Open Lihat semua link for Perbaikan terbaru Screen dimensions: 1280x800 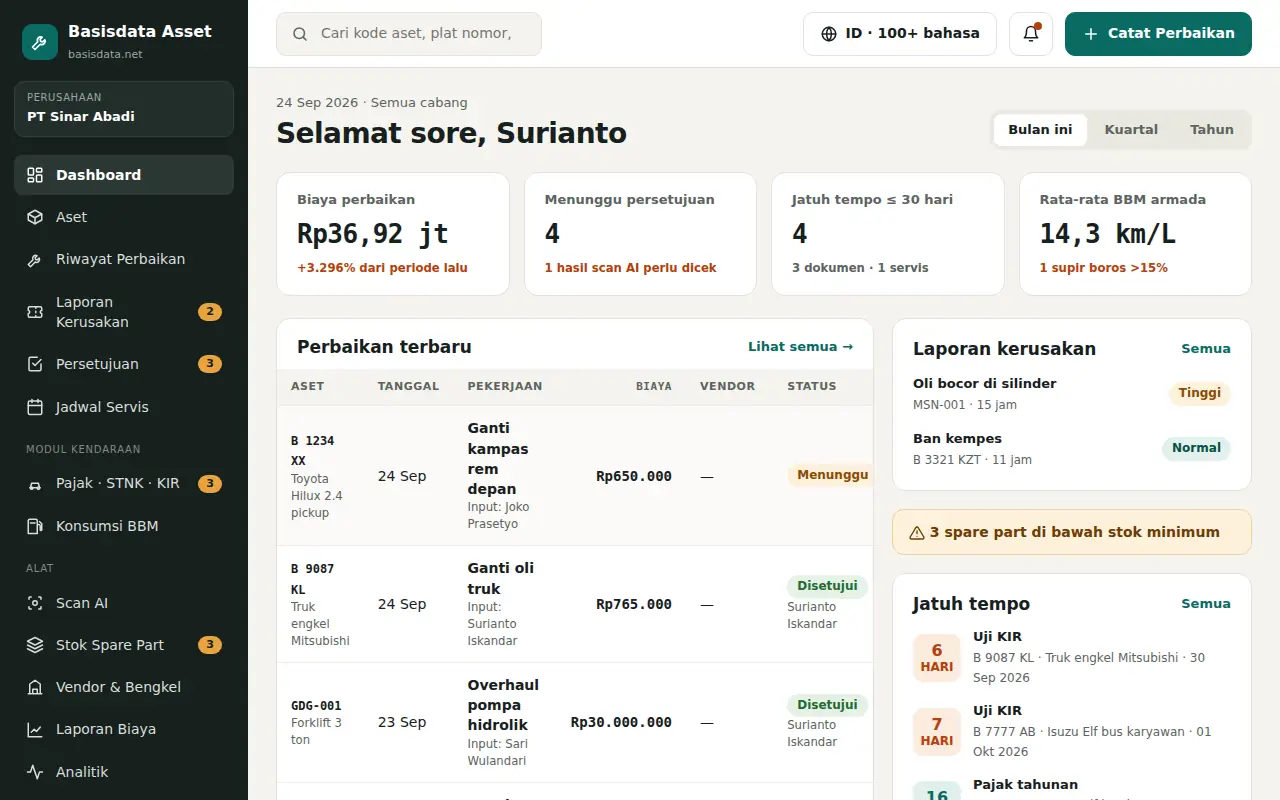click(x=800, y=347)
